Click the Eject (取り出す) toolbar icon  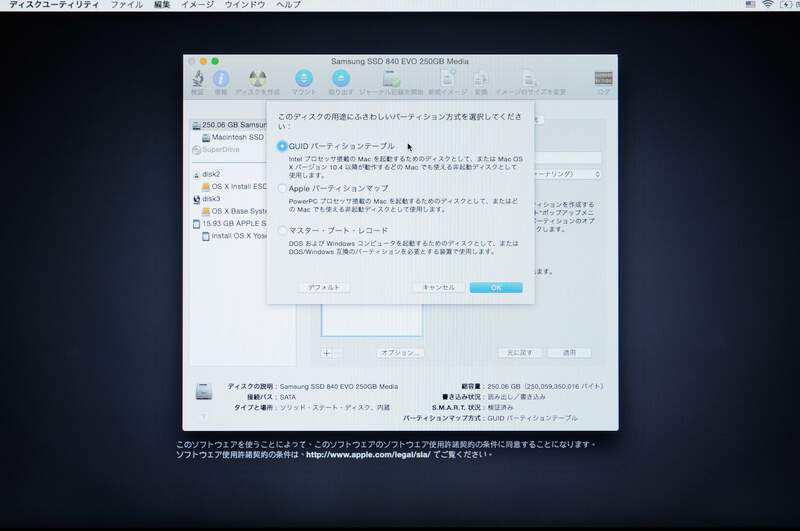[x=341, y=78]
